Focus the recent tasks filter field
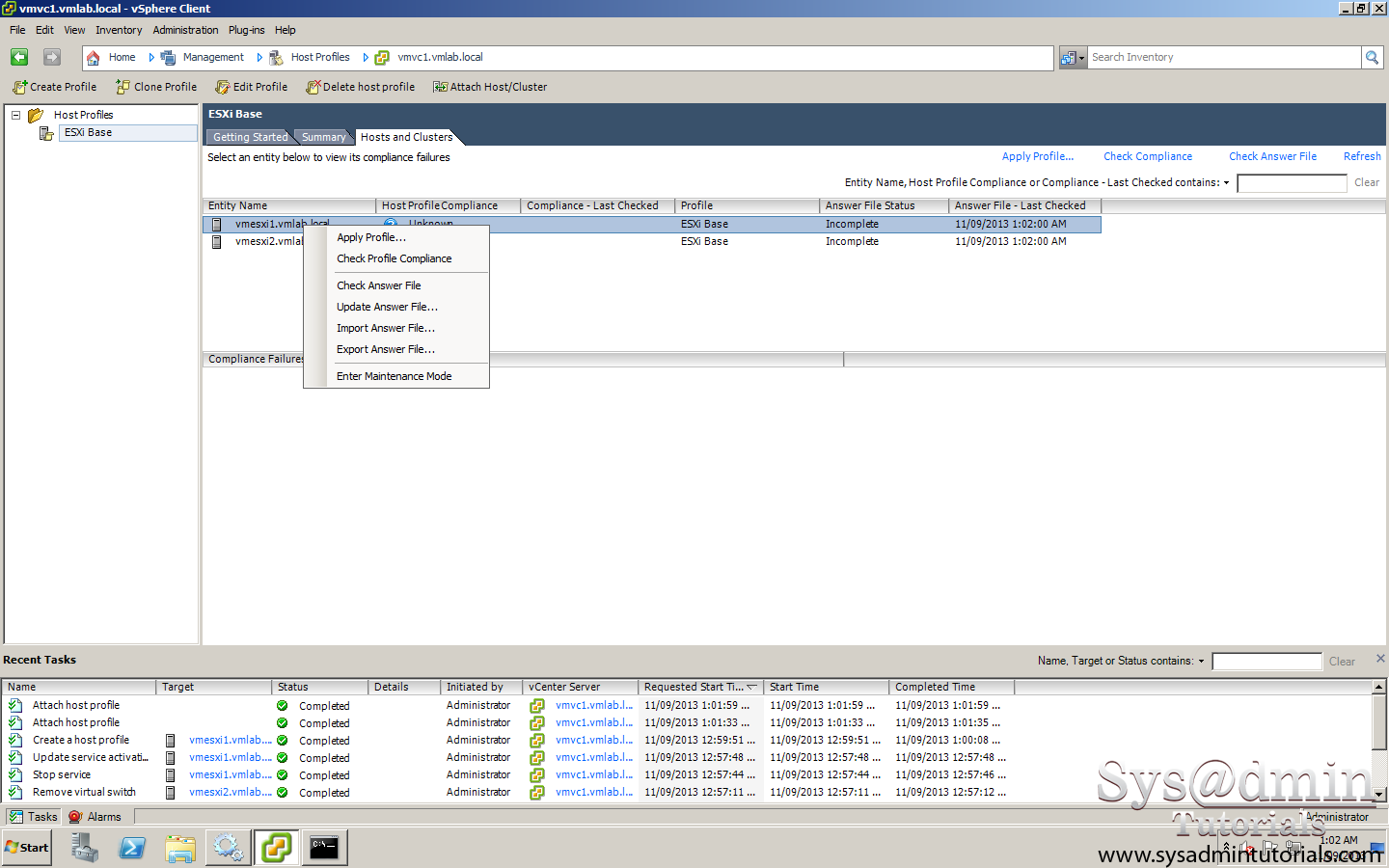 point(1266,662)
